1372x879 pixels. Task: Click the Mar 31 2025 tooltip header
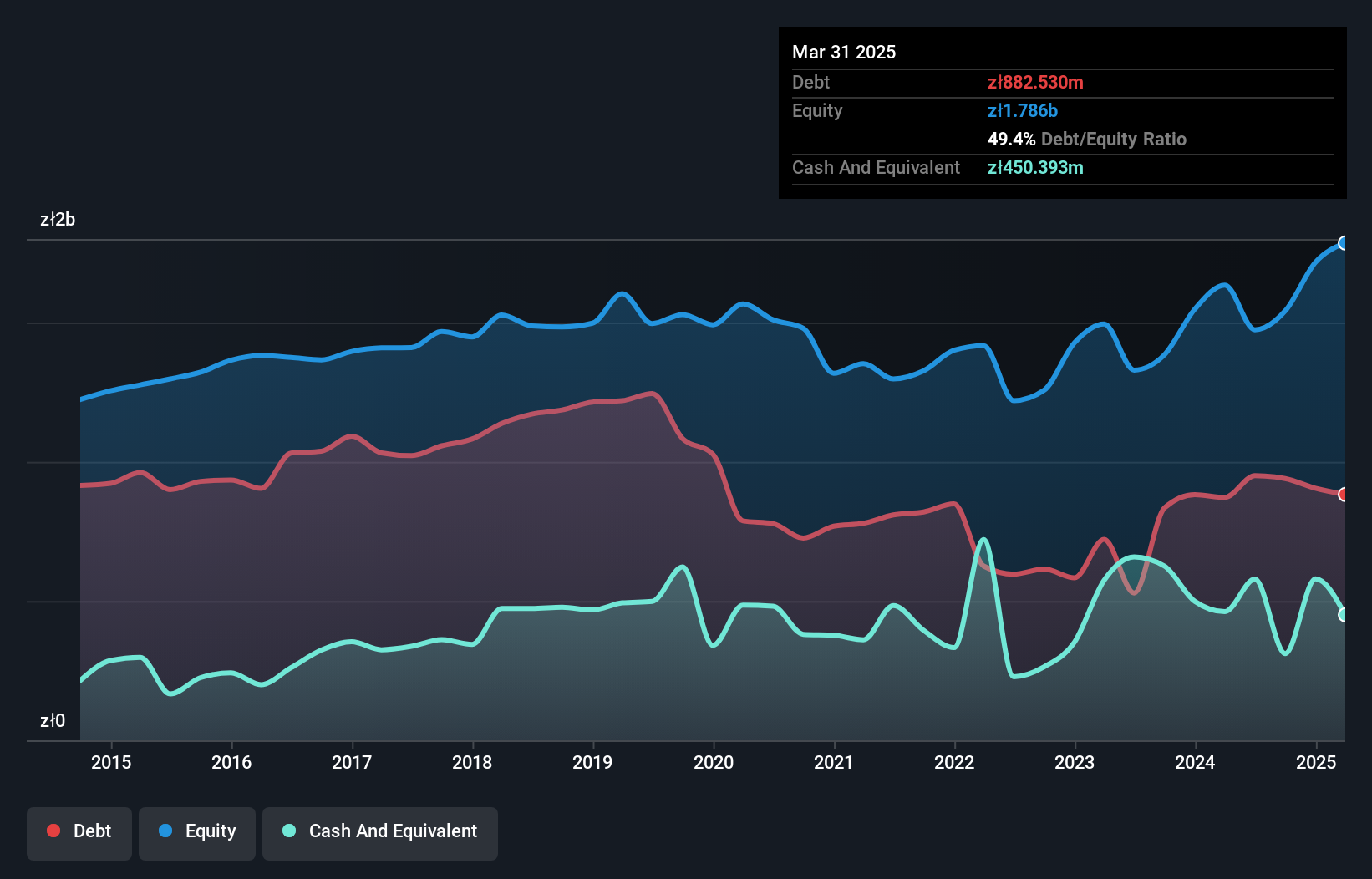coord(844,52)
